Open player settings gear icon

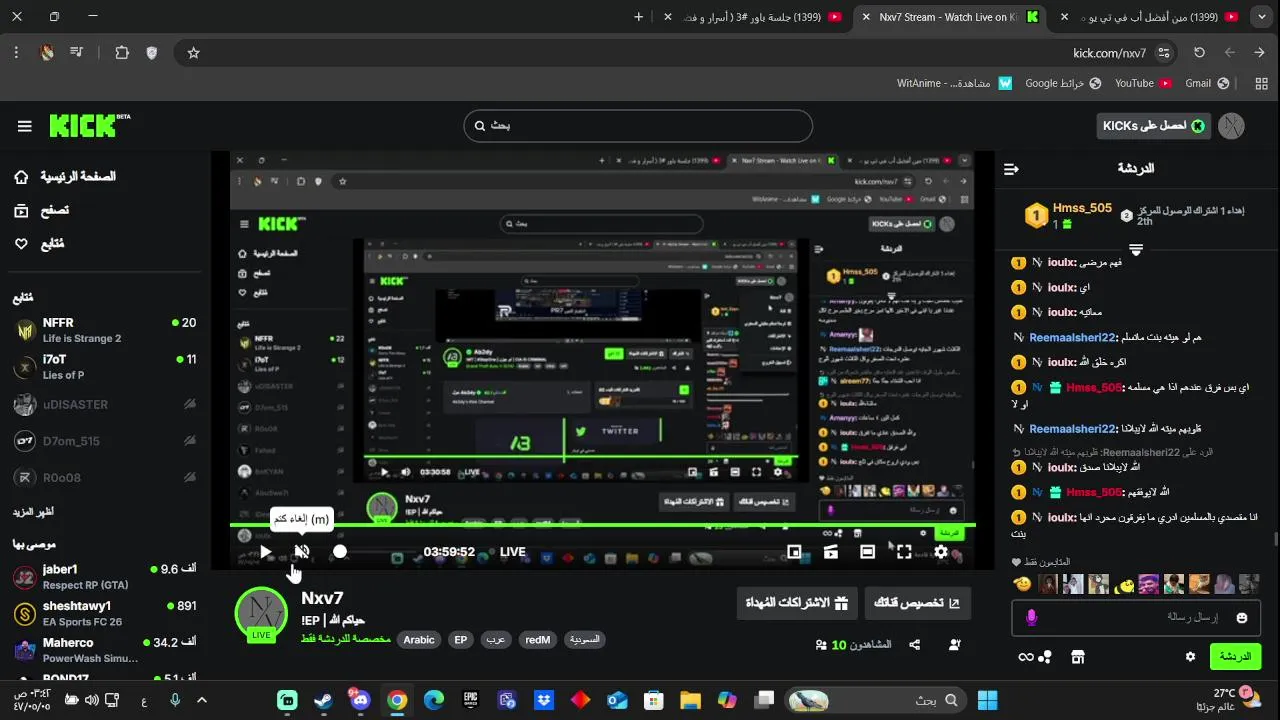pyautogui.click(x=941, y=551)
